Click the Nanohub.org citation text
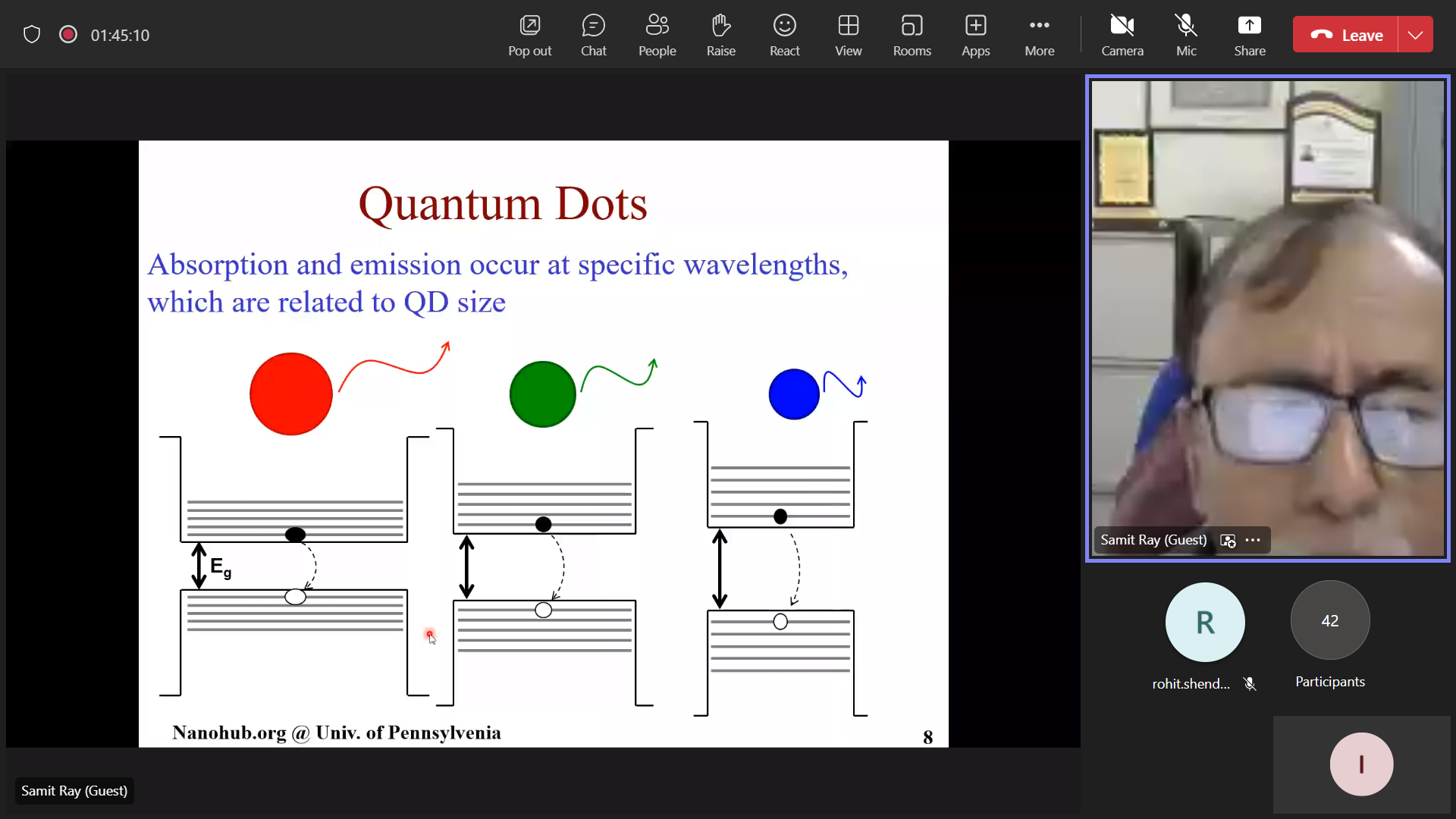Image resolution: width=1456 pixels, height=819 pixels. pos(337,733)
